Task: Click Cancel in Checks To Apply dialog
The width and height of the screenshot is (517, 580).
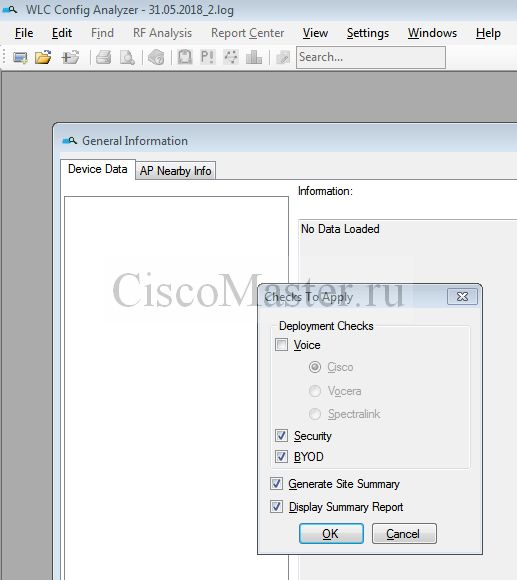Action: (404, 533)
